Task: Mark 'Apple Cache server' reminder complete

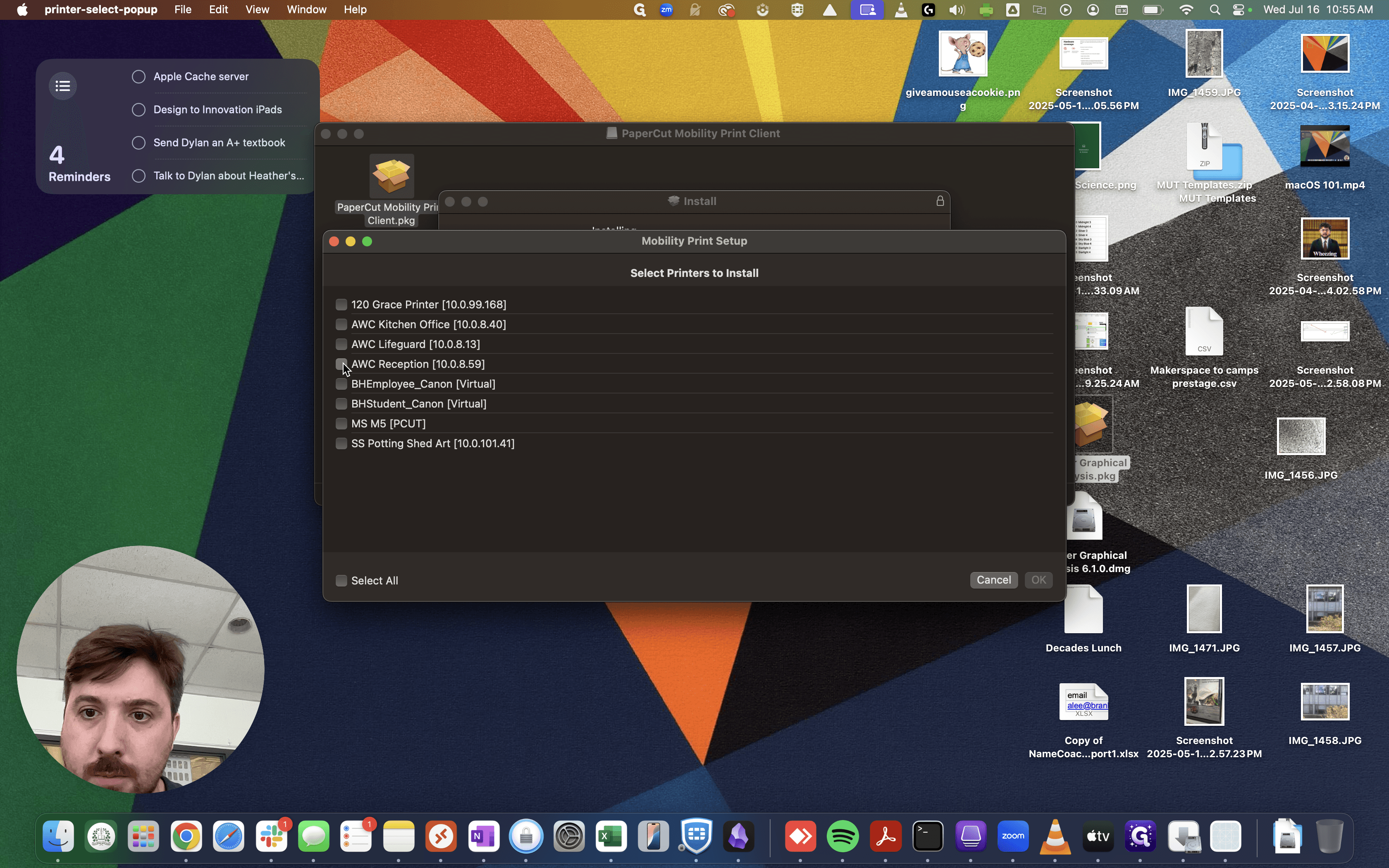Action: pos(139,77)
